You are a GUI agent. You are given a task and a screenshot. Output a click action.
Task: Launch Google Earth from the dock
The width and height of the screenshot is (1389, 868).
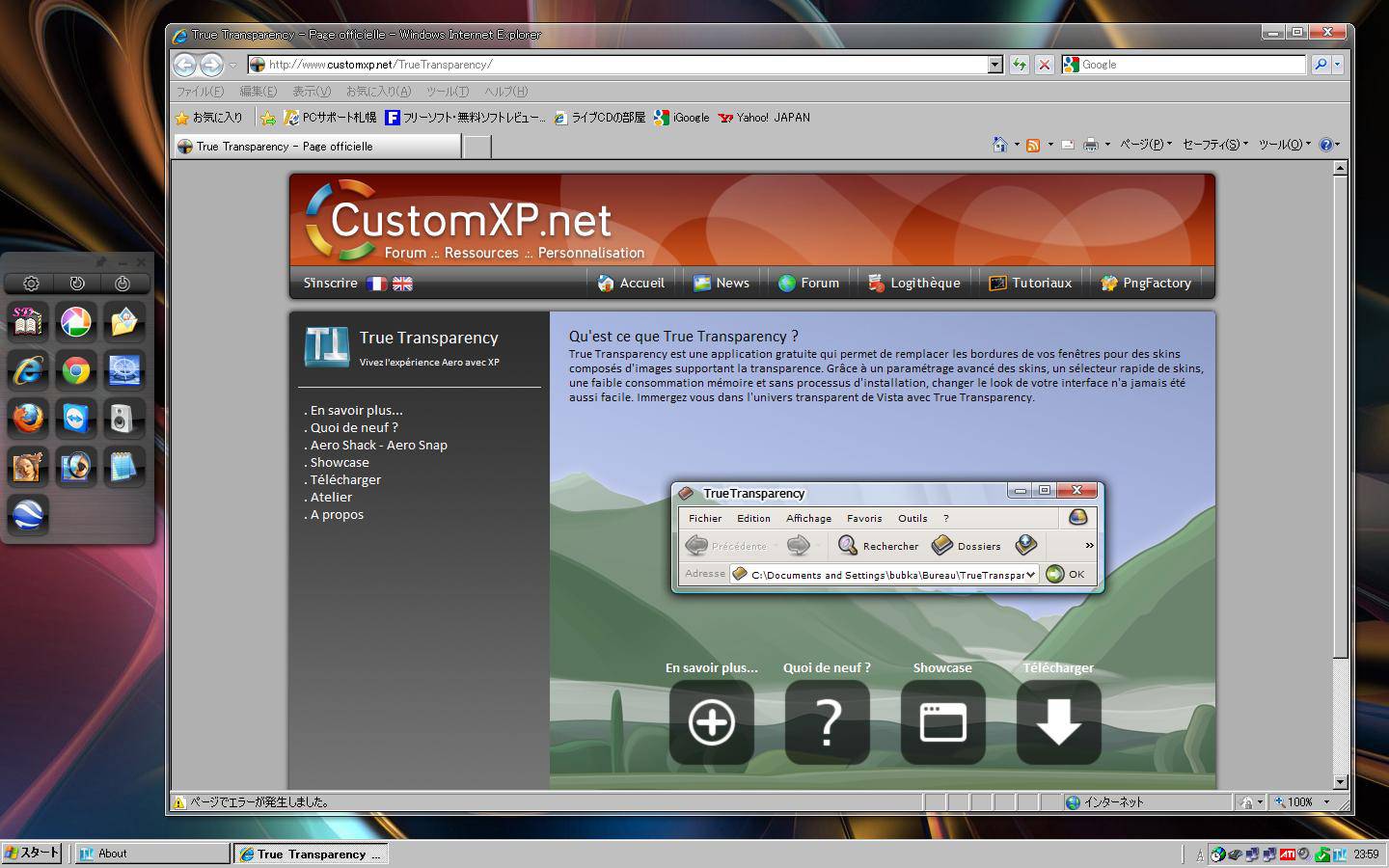28,514
